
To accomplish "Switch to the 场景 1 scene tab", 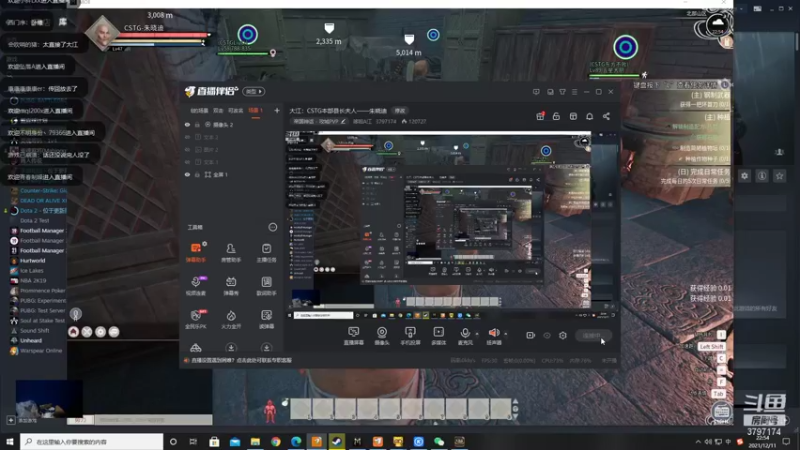I will (255, 111).
